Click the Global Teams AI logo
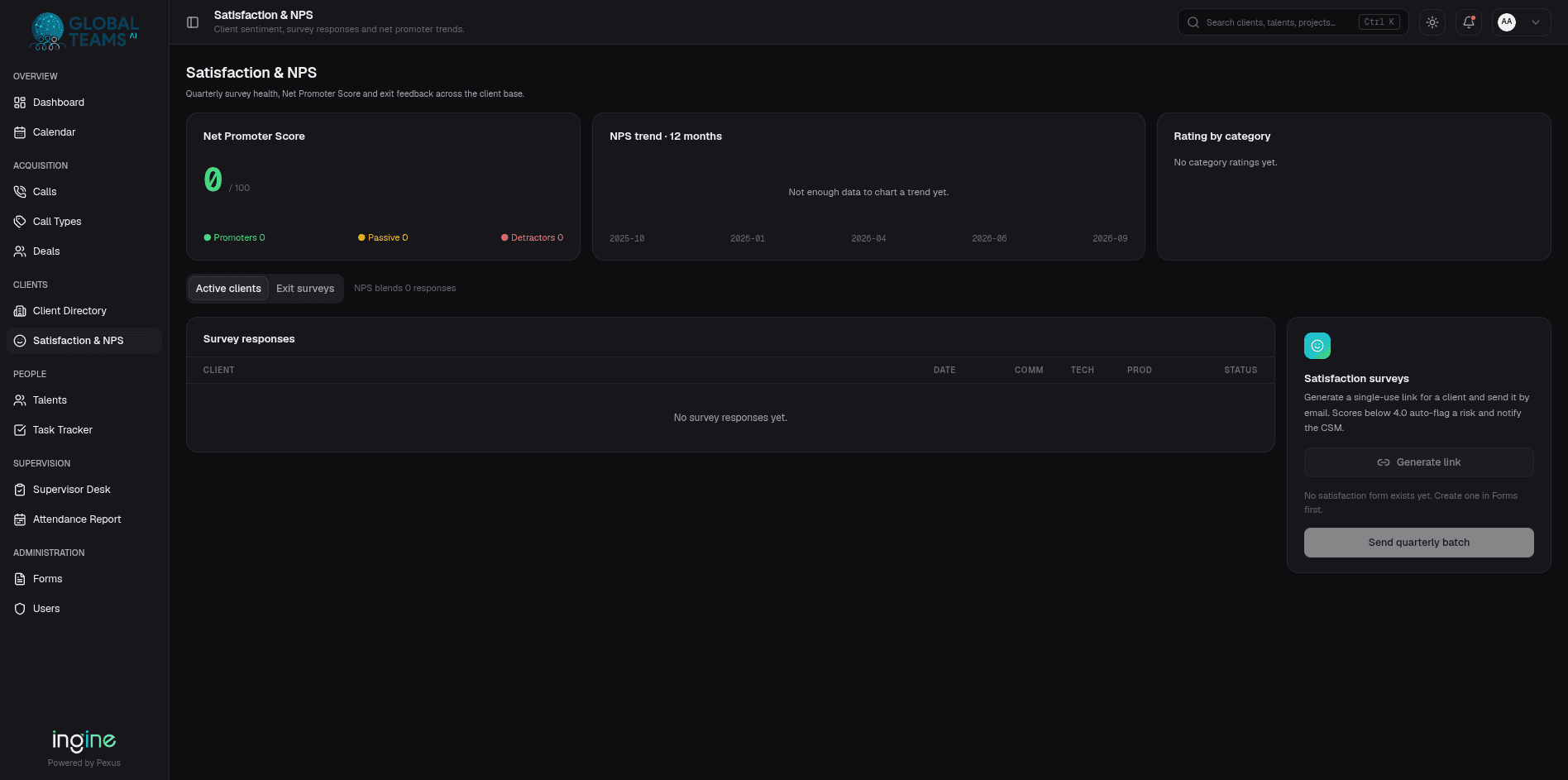The width and height of the screenshot is (1568, 780). tap(84, 32)
